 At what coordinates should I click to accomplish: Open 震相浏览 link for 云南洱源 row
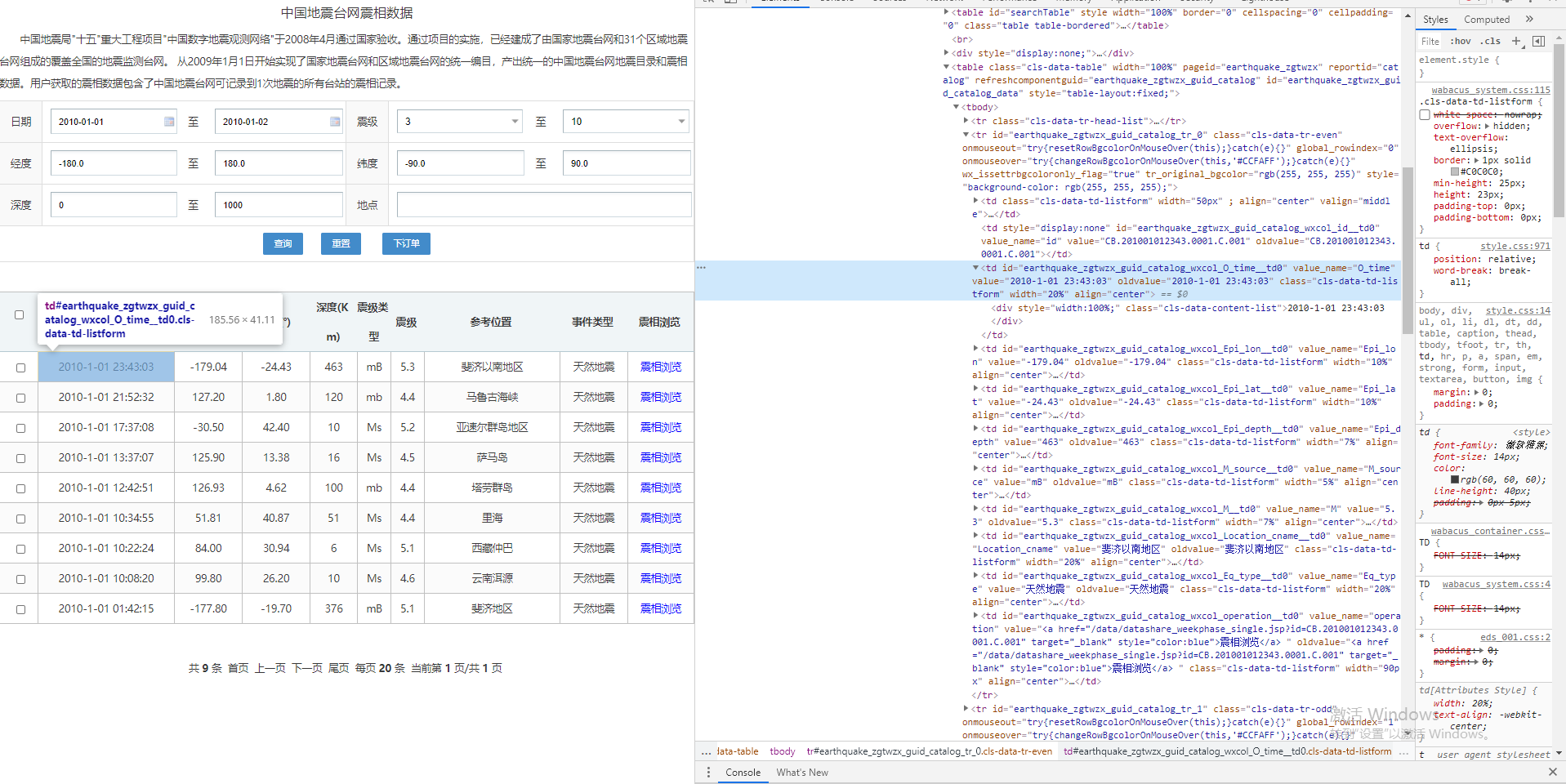coord(660,579)
